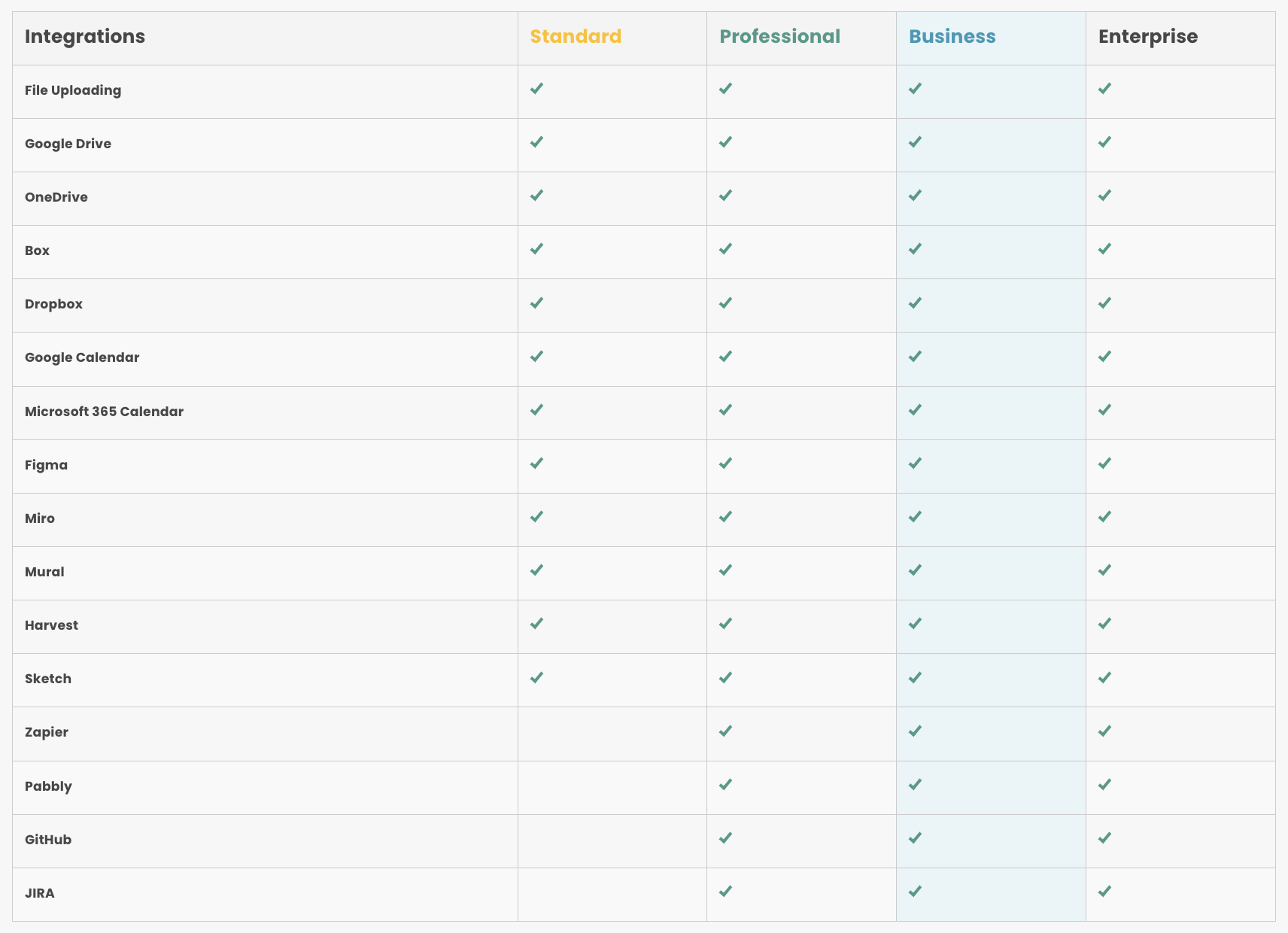
Task: Click the Standard checkmark for File Uploading
Action: pos(536,89)
